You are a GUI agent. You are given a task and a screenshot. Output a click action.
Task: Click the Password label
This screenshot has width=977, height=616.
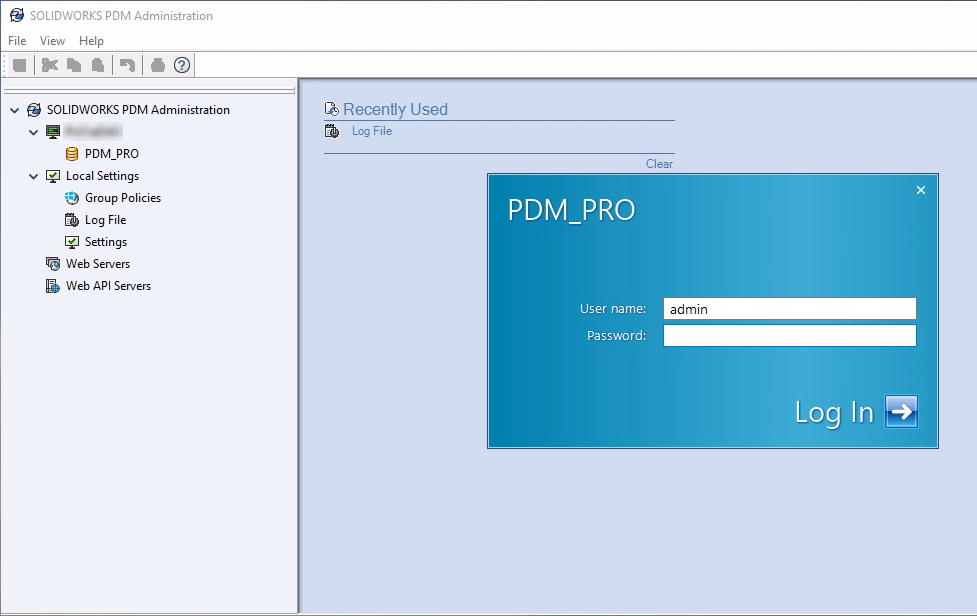point(616,336)
